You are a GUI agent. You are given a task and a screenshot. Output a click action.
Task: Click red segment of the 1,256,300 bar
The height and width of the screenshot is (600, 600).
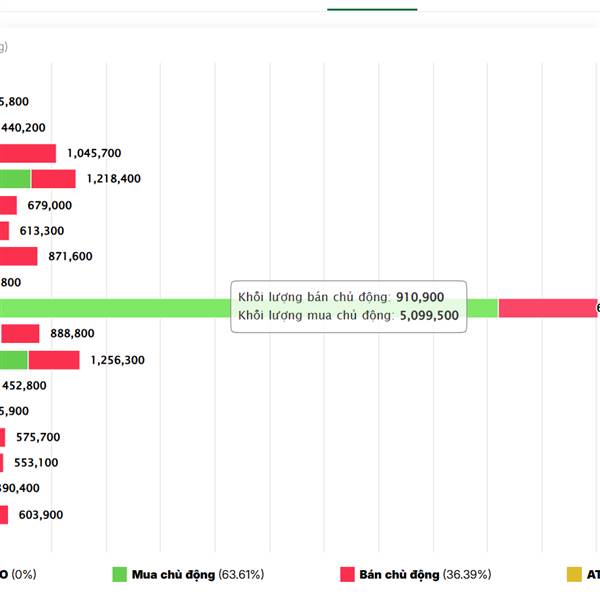54,360
